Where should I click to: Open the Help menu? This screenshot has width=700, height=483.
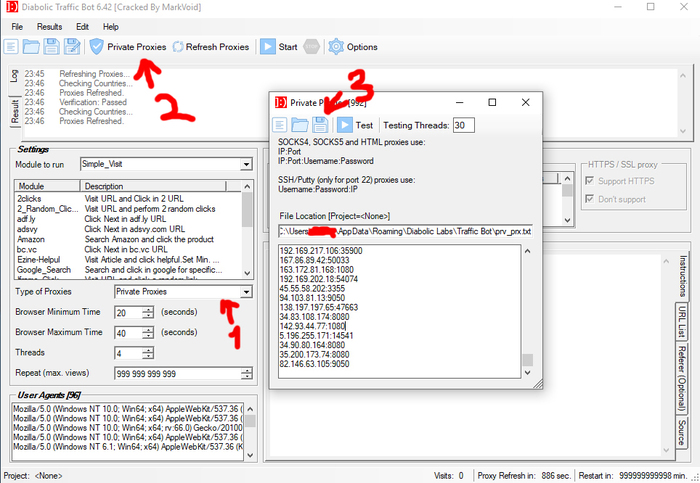pos(111,27)
